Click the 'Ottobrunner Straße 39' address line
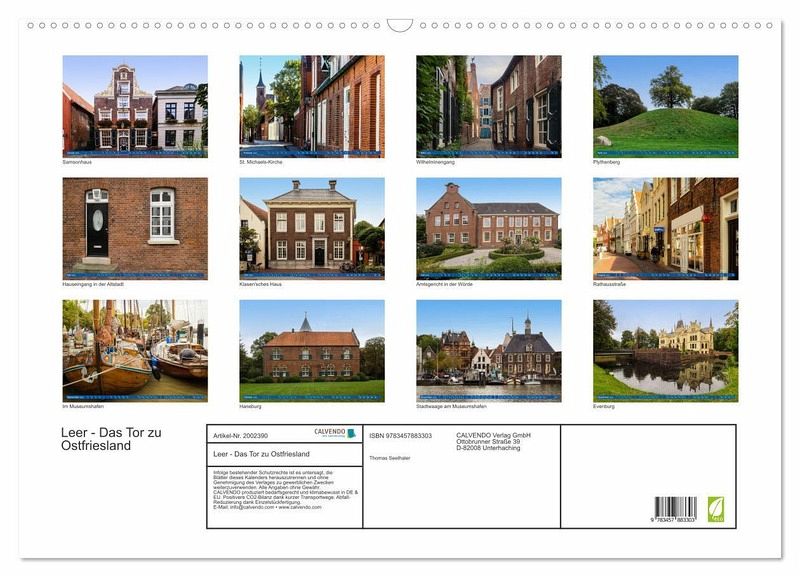 (488, 441)
